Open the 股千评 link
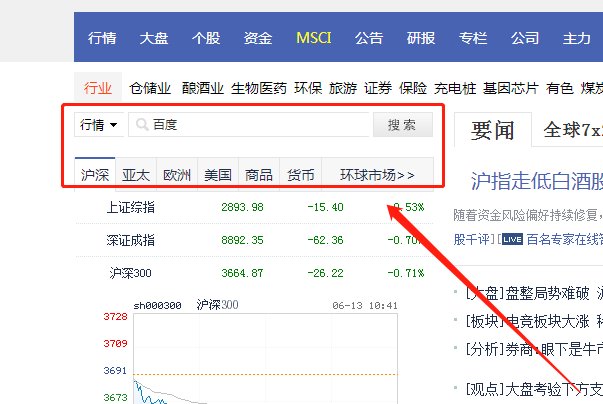This screenshot has height=404, width=603. 472,239
